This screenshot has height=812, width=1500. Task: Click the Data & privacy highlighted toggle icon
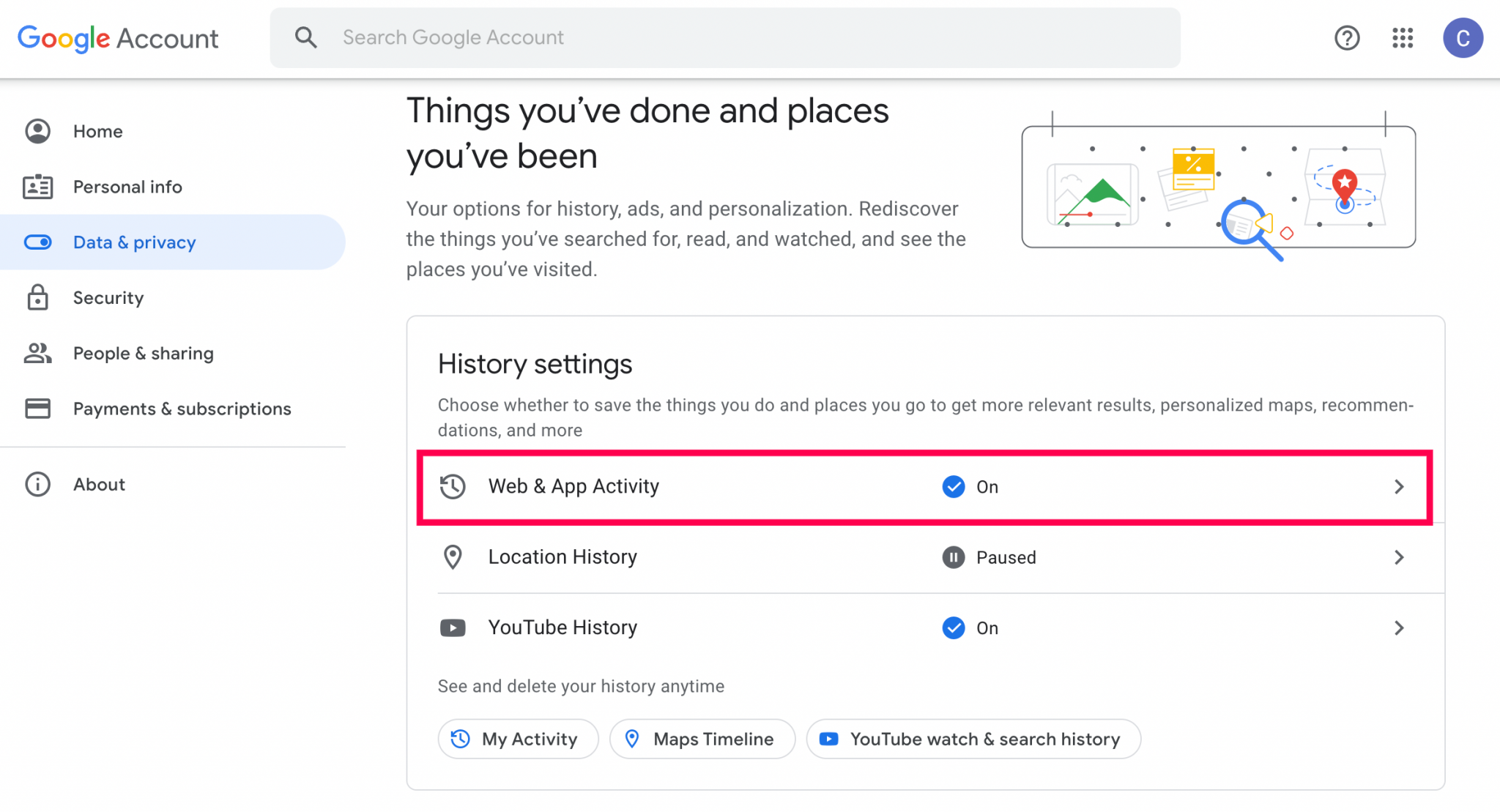(x=37, y=242)
